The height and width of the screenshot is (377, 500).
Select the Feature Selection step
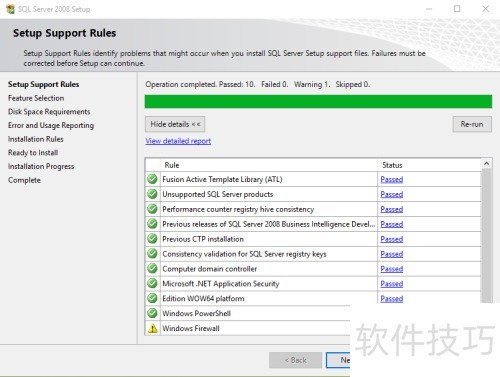click(x=36, y=98)
